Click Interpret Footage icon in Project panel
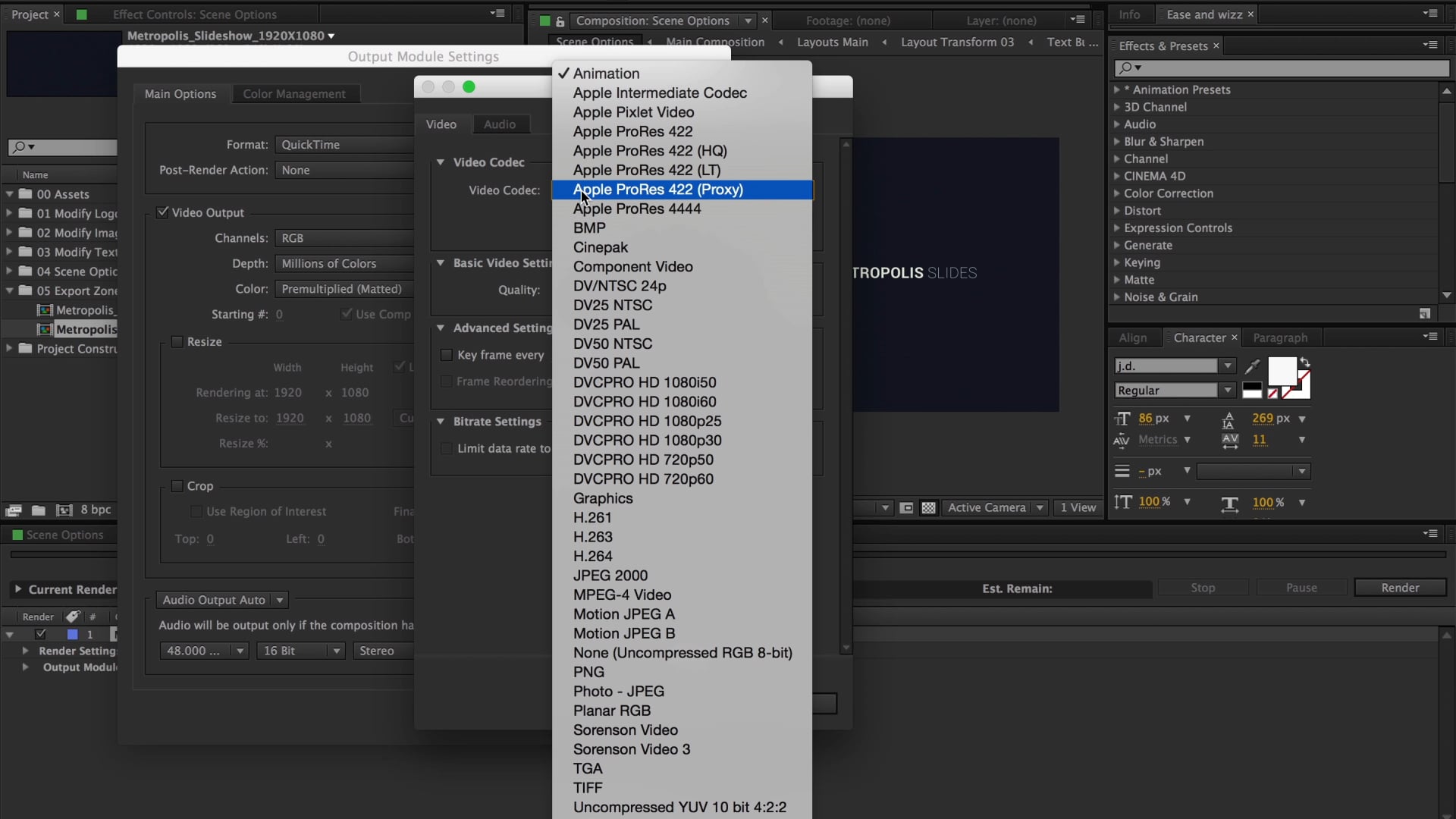Image resolution: width=1456 pixels, height=819 pixels. 13,510
